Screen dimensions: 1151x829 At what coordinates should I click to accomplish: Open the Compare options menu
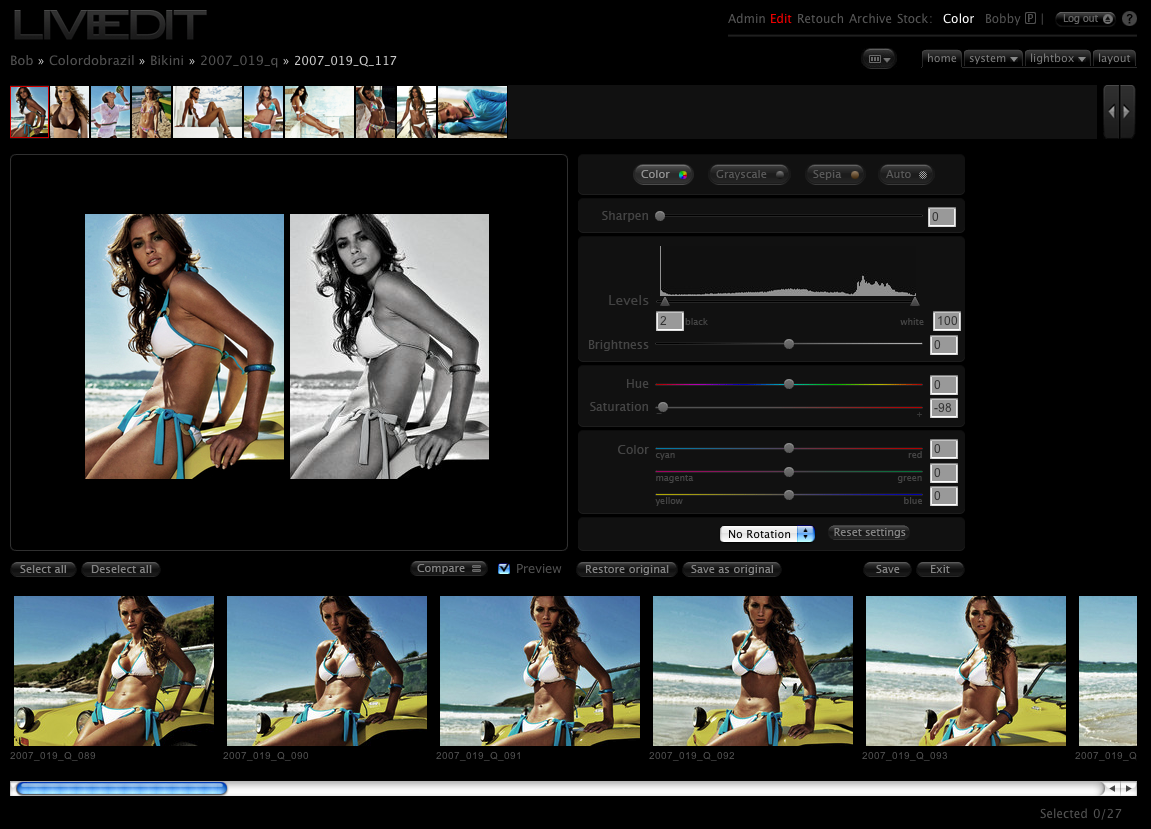pyautogui.click(x=448, y=568)
